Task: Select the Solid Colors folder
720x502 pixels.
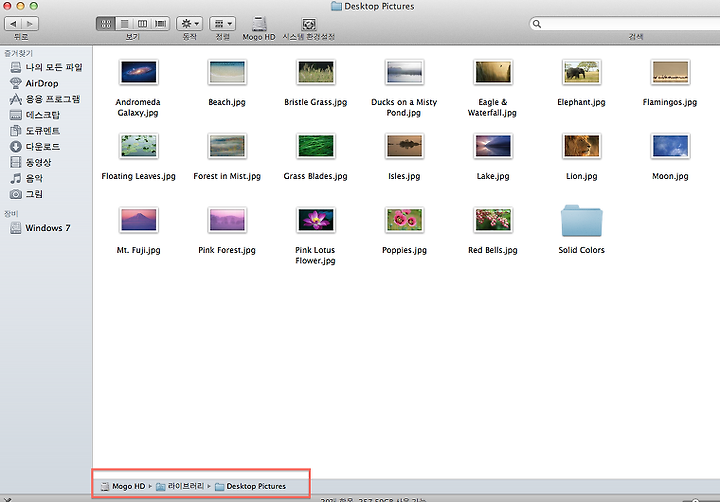Action: [x=581, y=220]
